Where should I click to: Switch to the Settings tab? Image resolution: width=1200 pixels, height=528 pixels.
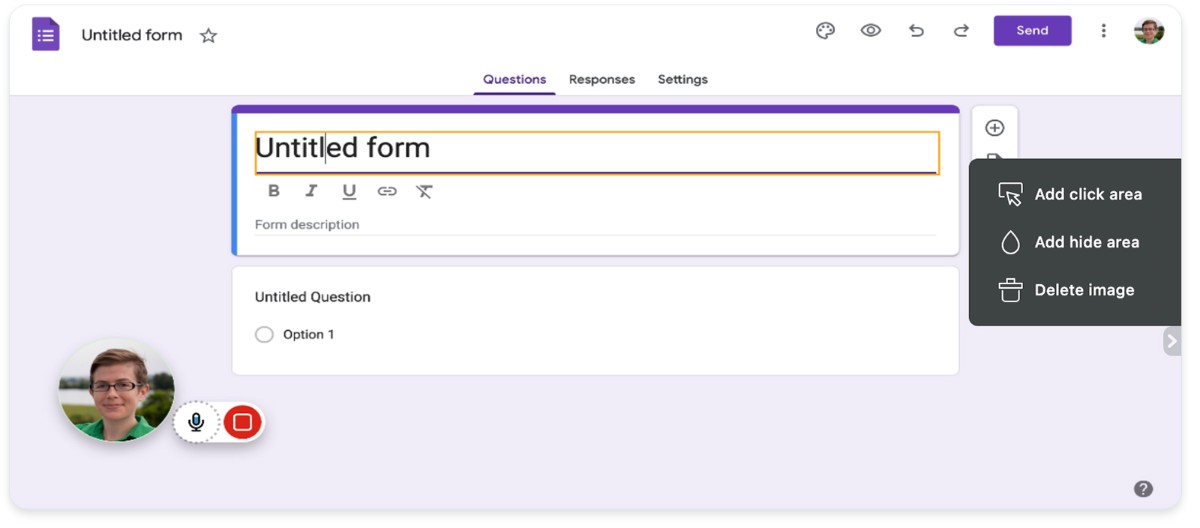[x=682, y=80]
